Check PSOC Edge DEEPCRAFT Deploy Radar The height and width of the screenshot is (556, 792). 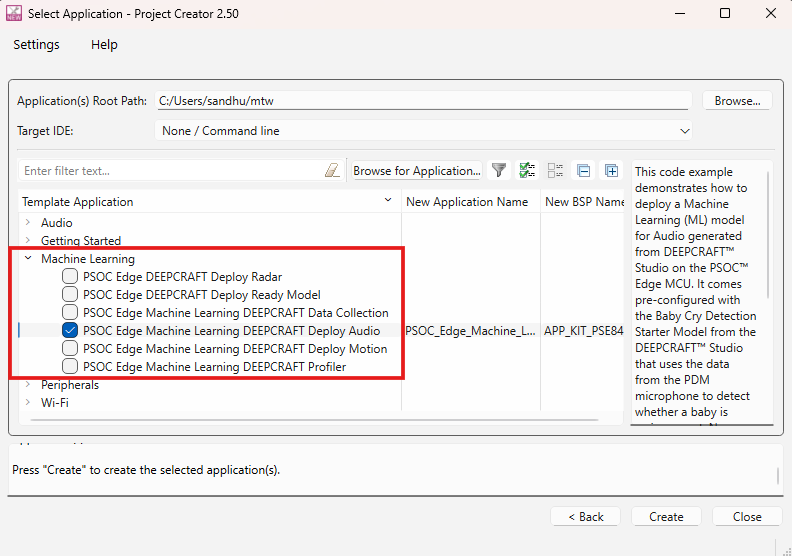(x=70, y=277)
